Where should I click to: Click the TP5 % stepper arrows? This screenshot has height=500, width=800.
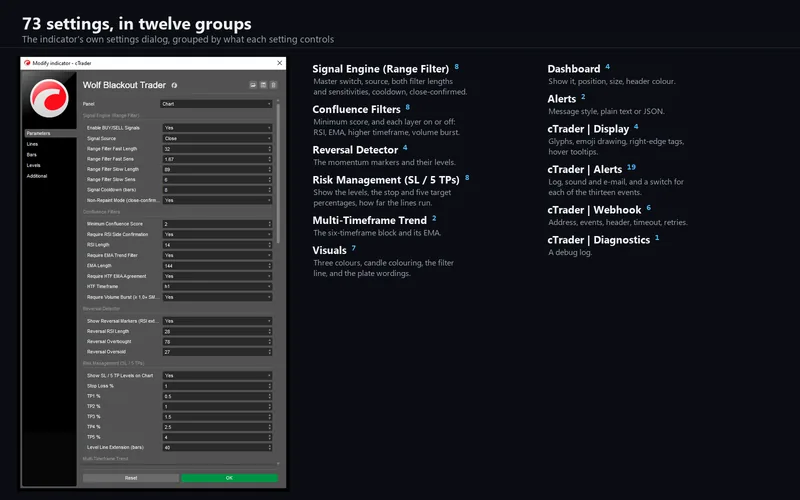pyautogui.click(x=269, y=437)
